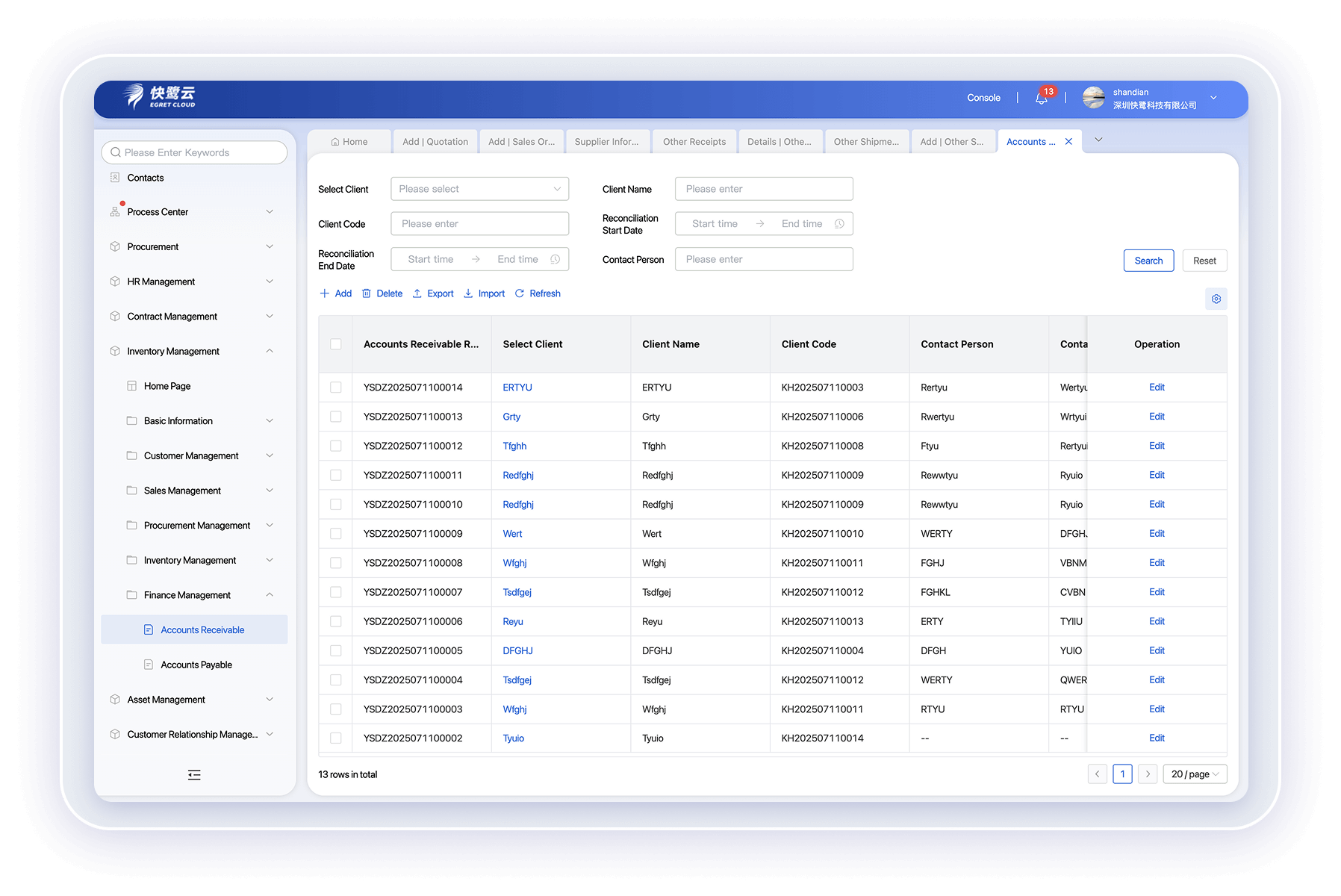
Task: Open the Select Client dropdown
Action: coord(479,189)
